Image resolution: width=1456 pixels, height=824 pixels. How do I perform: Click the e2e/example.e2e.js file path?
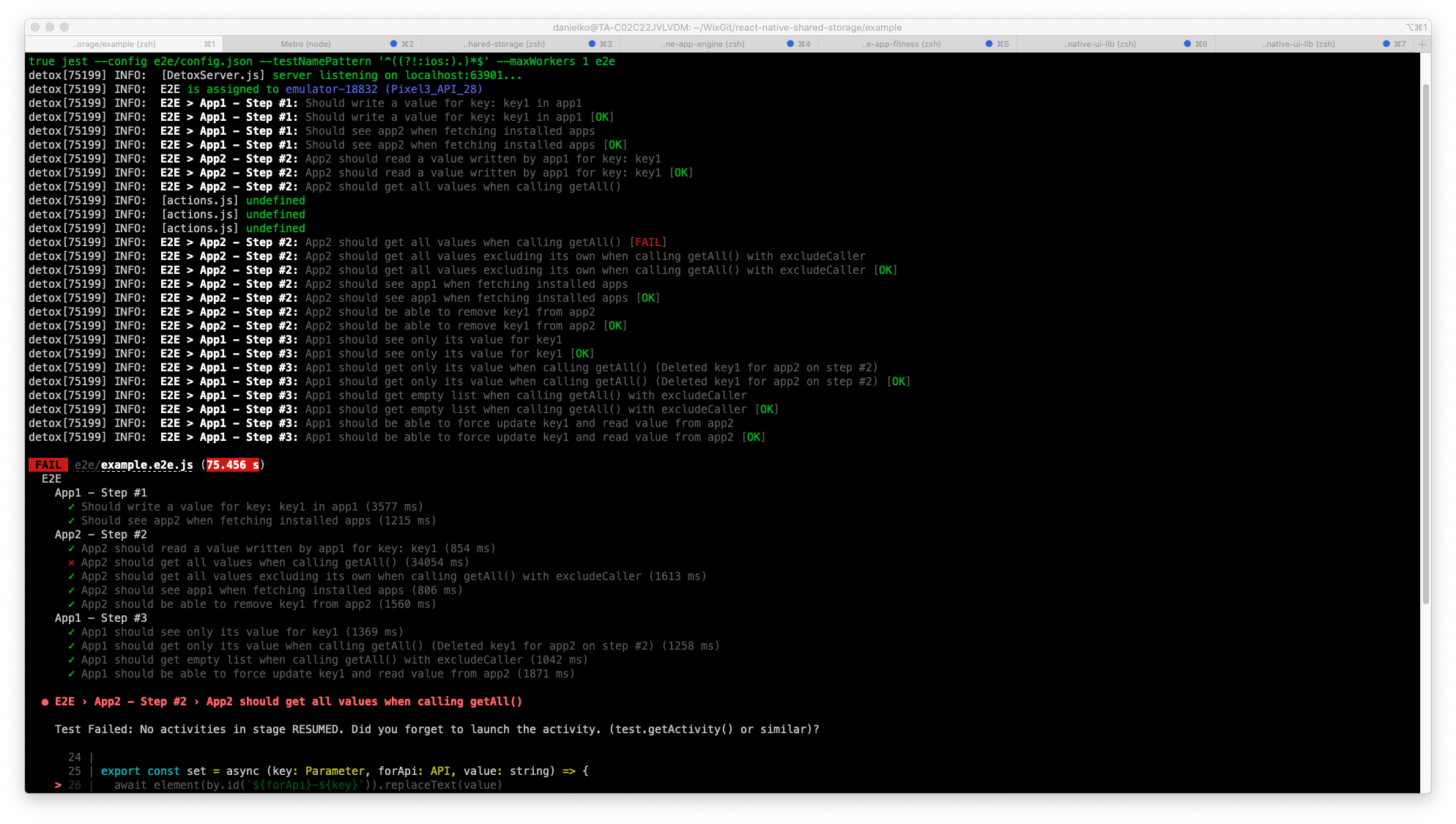(x=132, y=464)
